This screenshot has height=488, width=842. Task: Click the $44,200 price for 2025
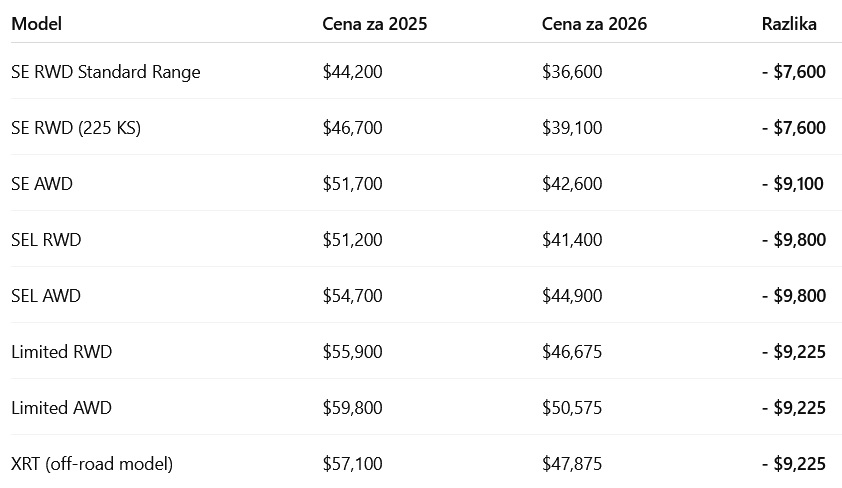pos(352,72)
